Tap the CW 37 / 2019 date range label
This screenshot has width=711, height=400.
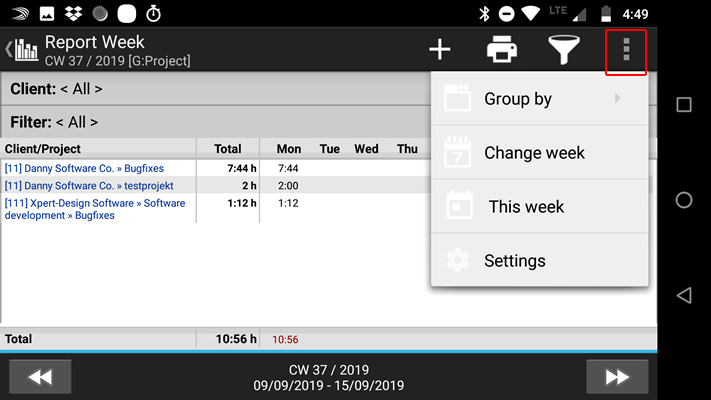(329, 377)
